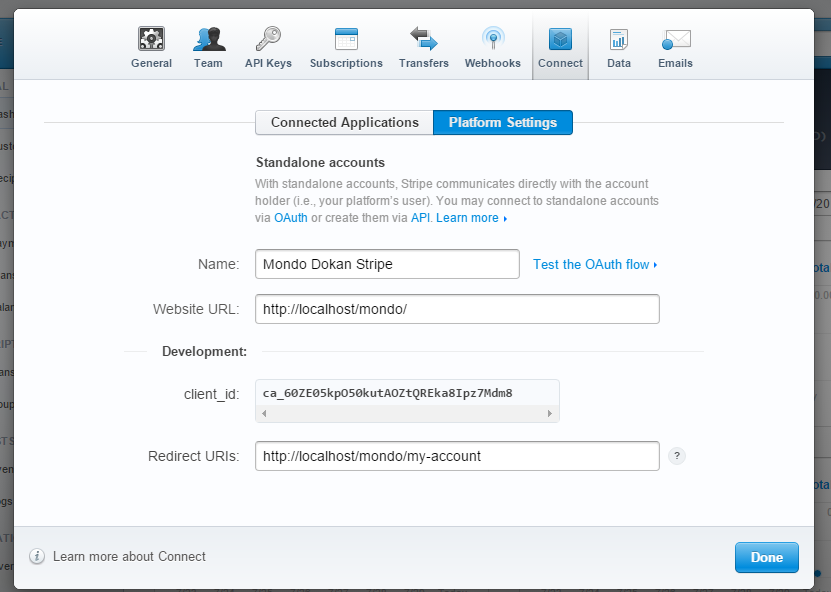Select the Connect cube icon
Image resolution: width=831 pixels, height=592 pixels.
560,39
